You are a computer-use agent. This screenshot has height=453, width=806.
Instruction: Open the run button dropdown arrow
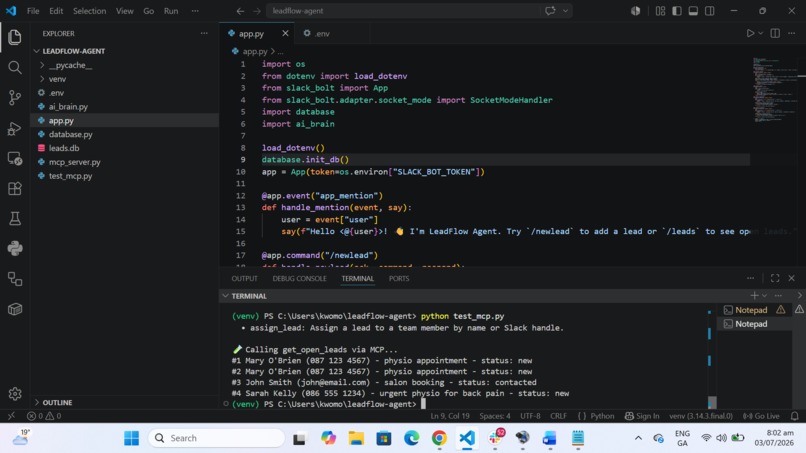point(761,33)
